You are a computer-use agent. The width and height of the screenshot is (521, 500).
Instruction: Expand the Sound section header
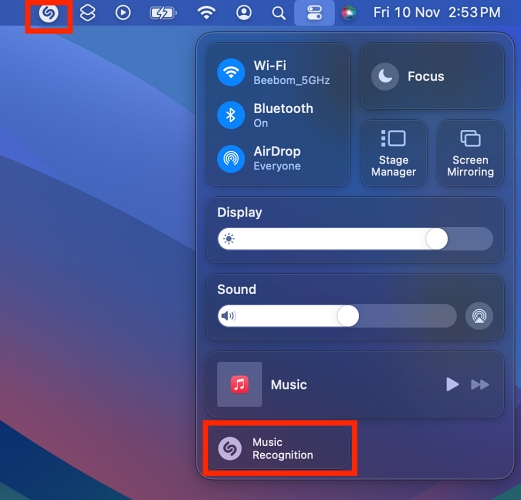237,289
